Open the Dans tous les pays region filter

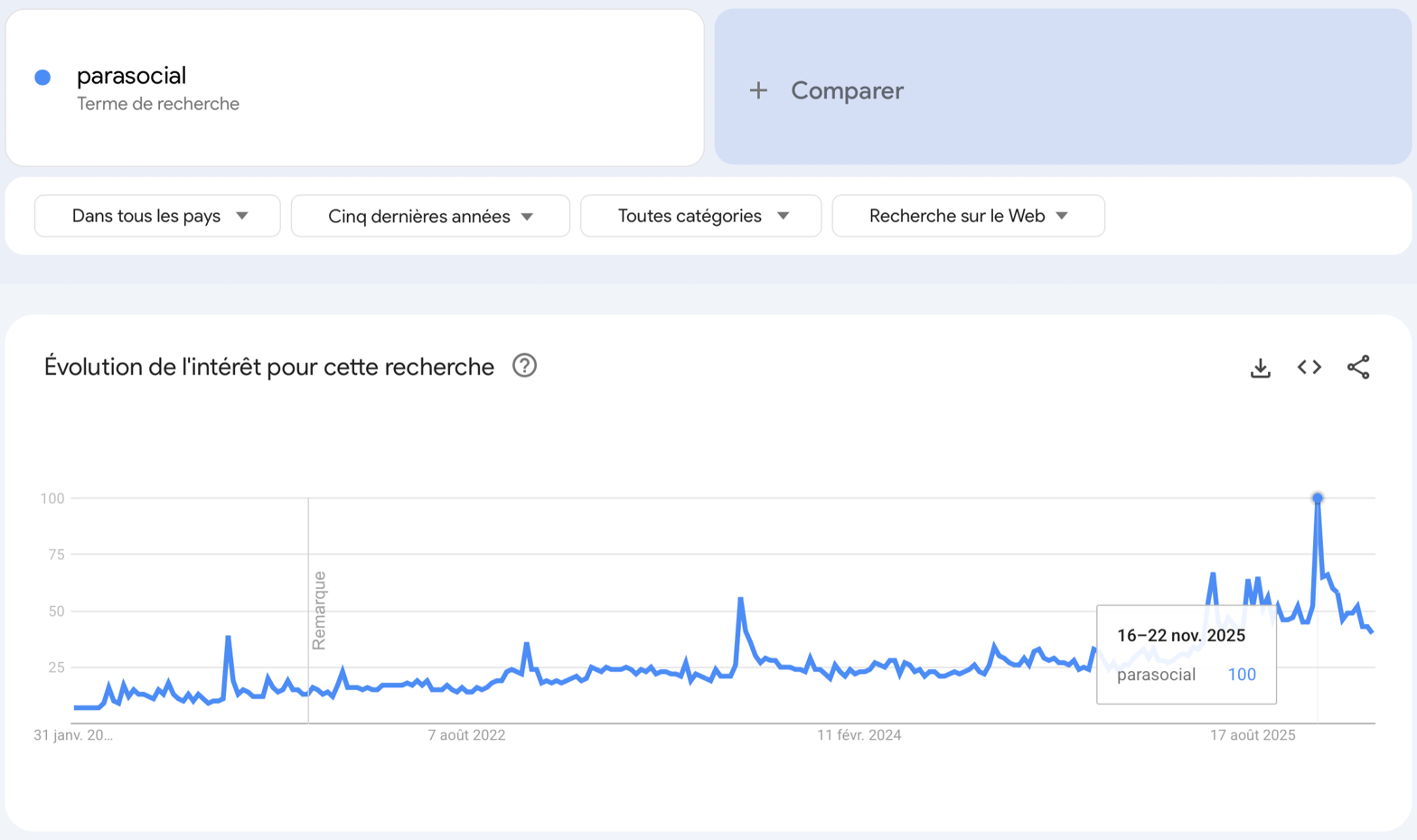(x=156, y=216)
